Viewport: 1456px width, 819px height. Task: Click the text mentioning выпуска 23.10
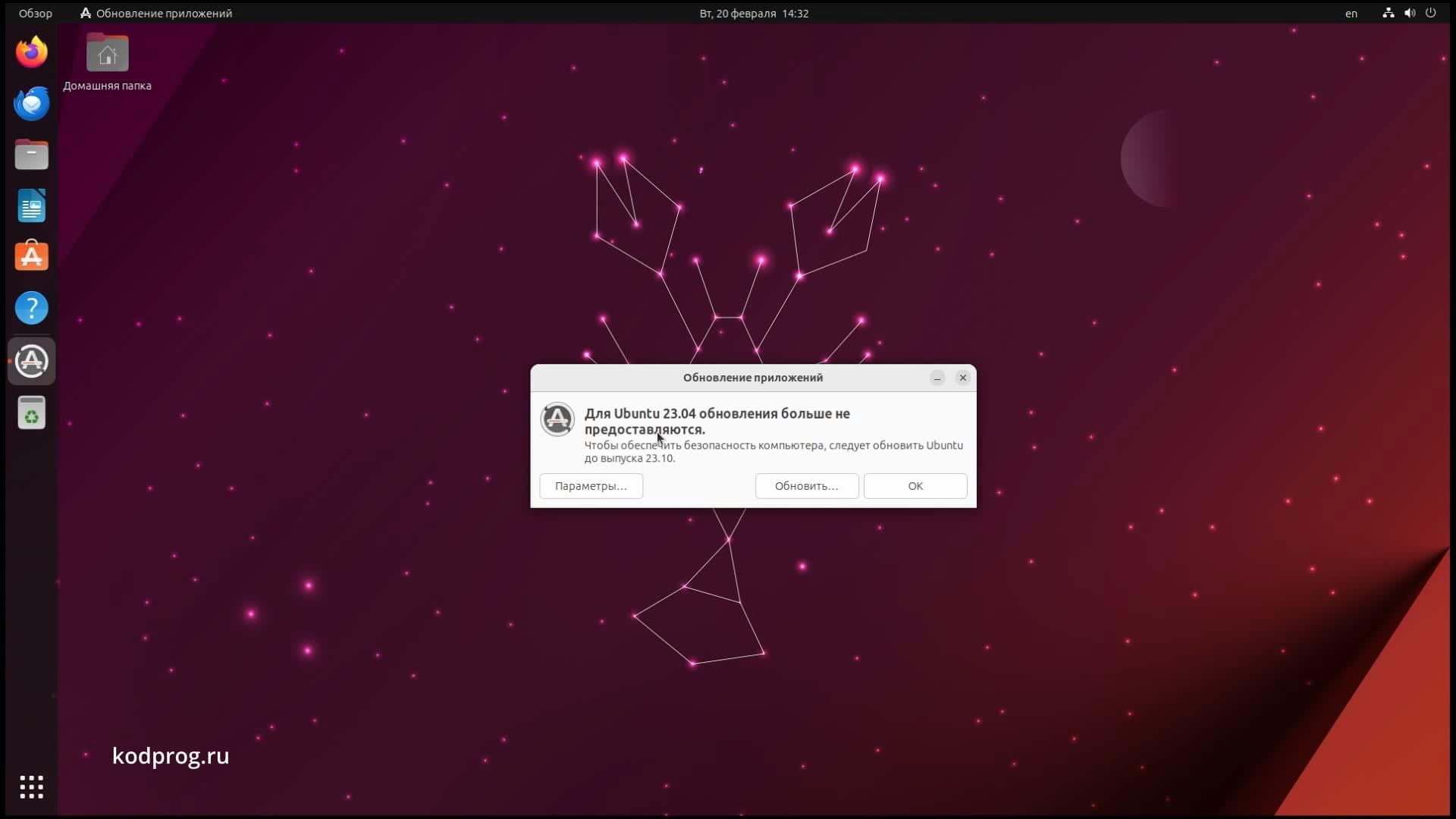click(773, 451)
